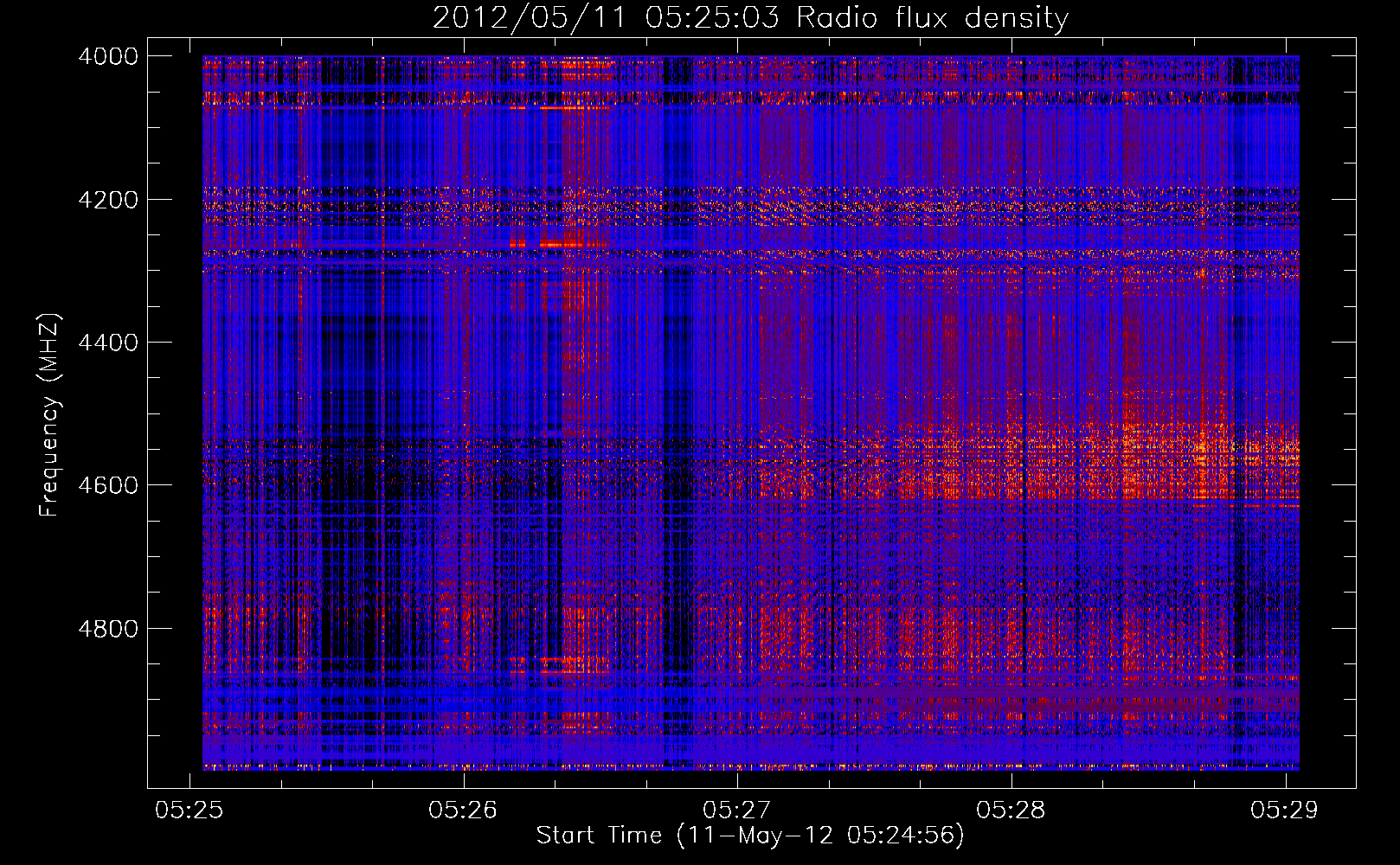This screenshot has width=1400, height=865.
Task: Click the "Start Time (11-May-12 05:24:56)" label
Action: [x=750, y=836]
